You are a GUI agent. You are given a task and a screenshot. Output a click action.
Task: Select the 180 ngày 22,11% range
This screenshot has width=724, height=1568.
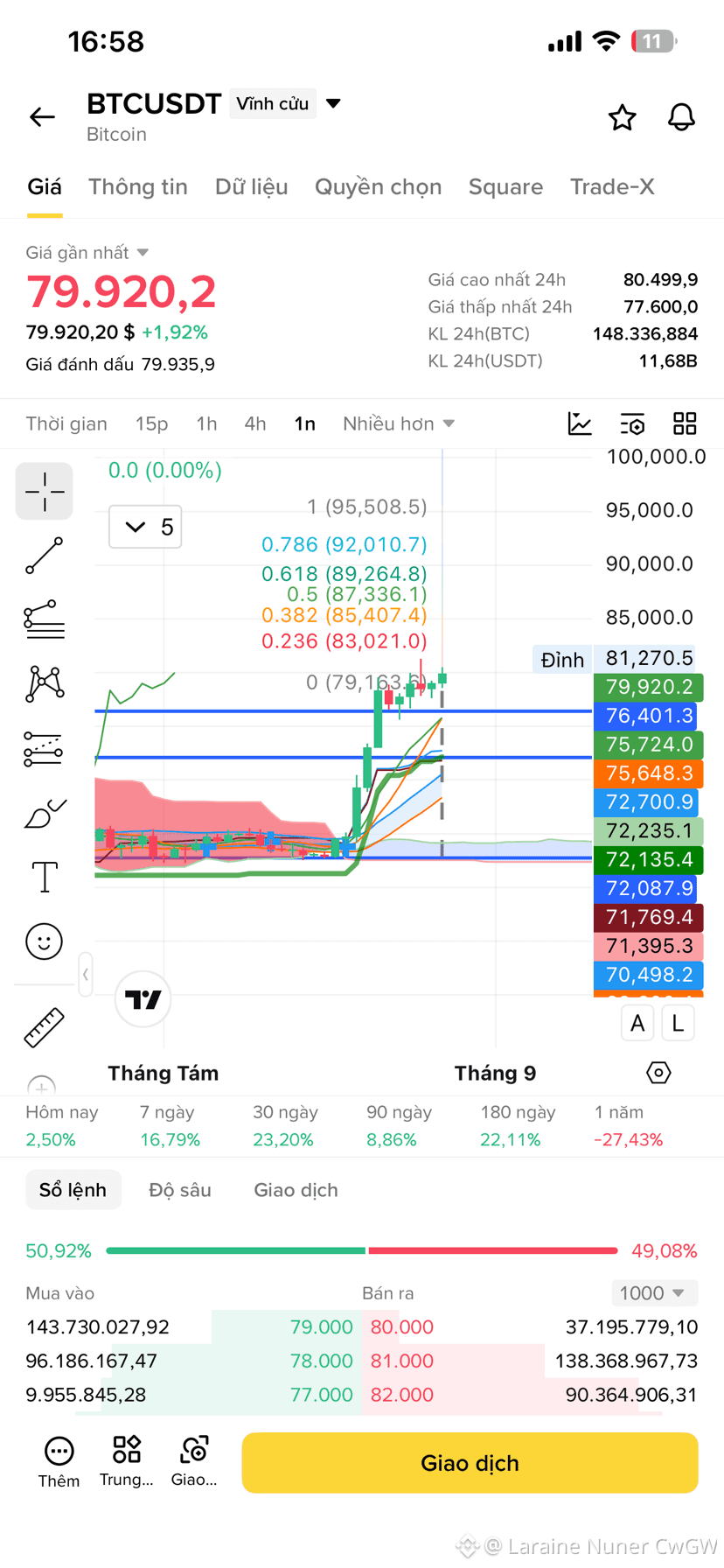click(518, 1126)
